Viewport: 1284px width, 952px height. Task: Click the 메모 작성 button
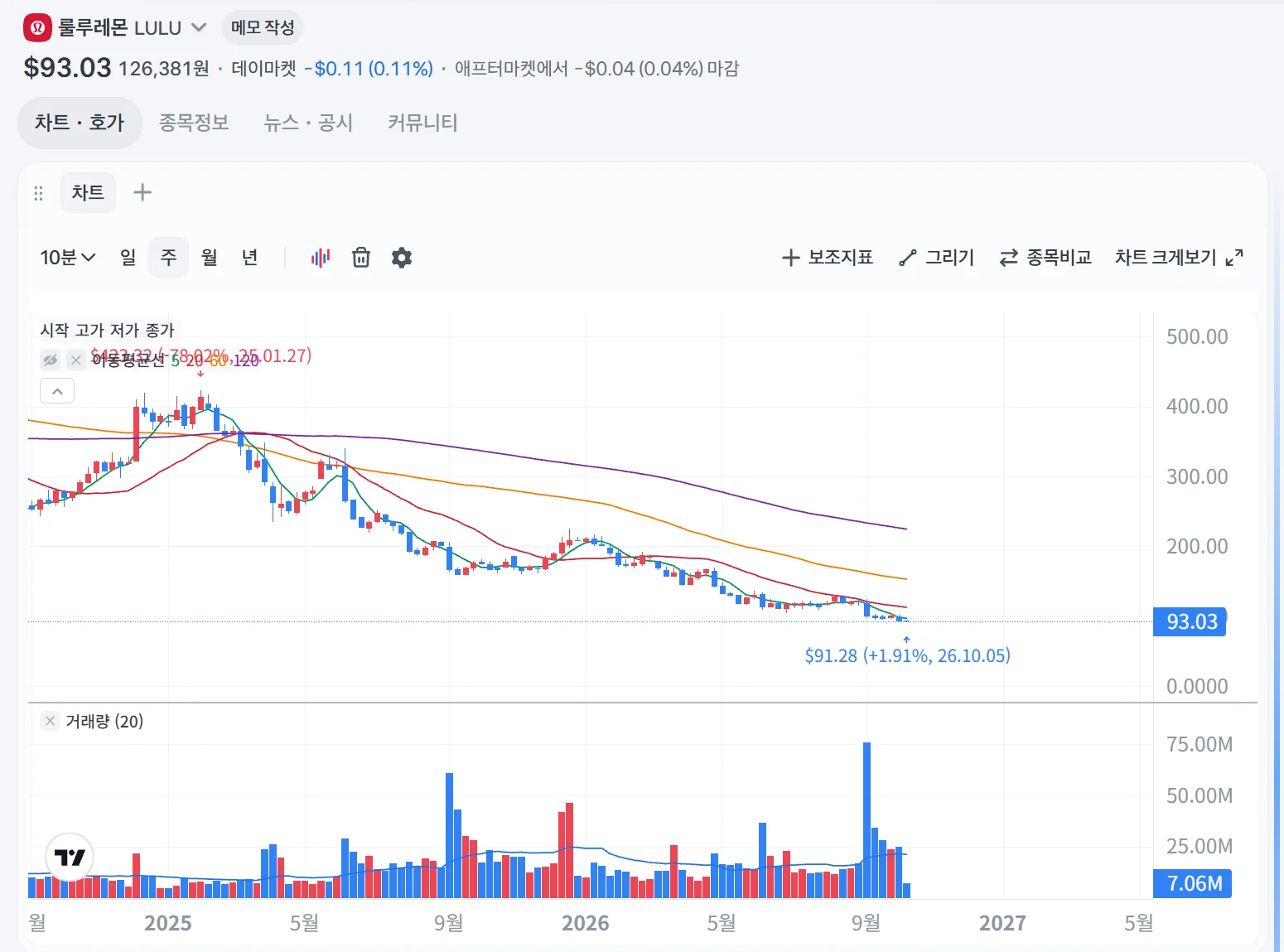(263, 27)
